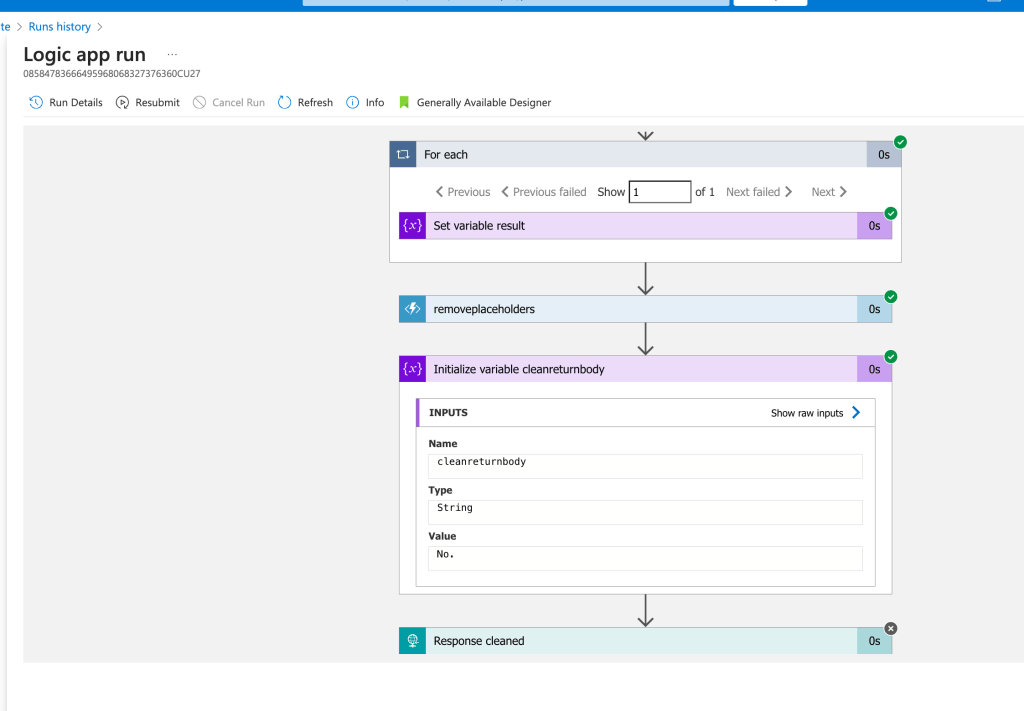Screen dimensions: 1024x711
Task: Click the Resubmit play icon
Action: [x=122, y=103]
